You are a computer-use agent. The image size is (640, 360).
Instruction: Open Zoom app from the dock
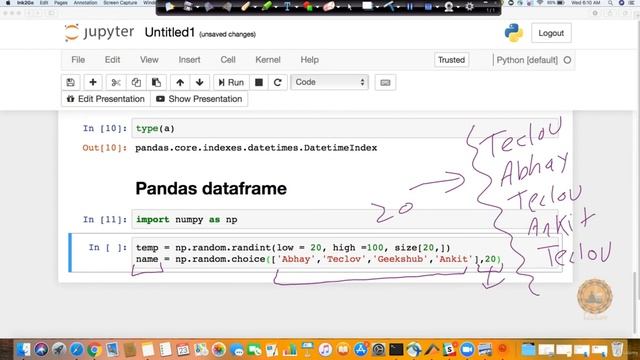[467, 349]
